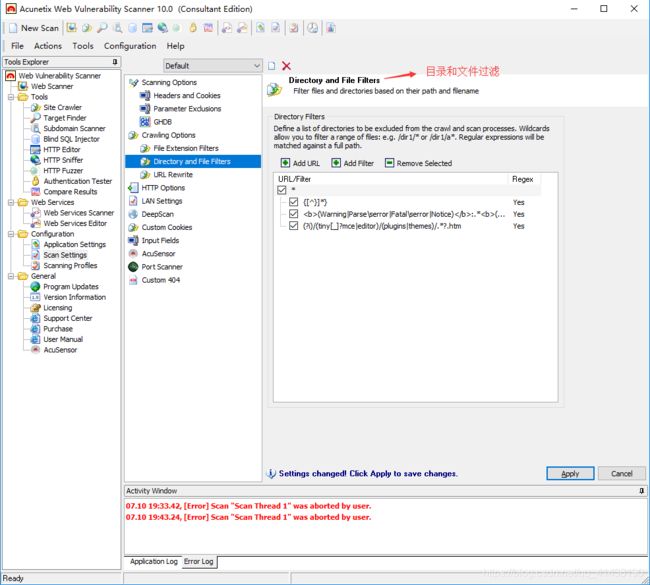Click the Remove Selected button
The height and width of the screenshot is (585, 650).
pos(418,163)
